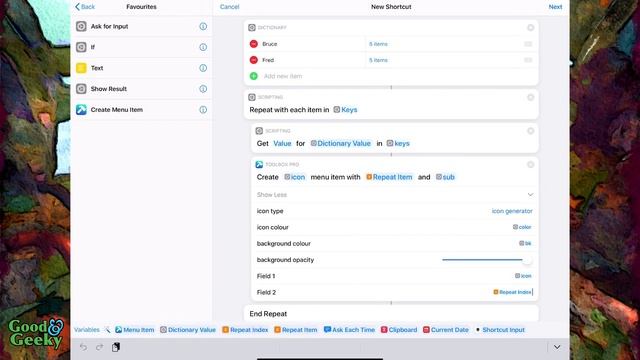Image resolution: width=640 pixels, height=360 pixels.
Task: Tap the Add new item placeholder
Action: click(283, 76)
